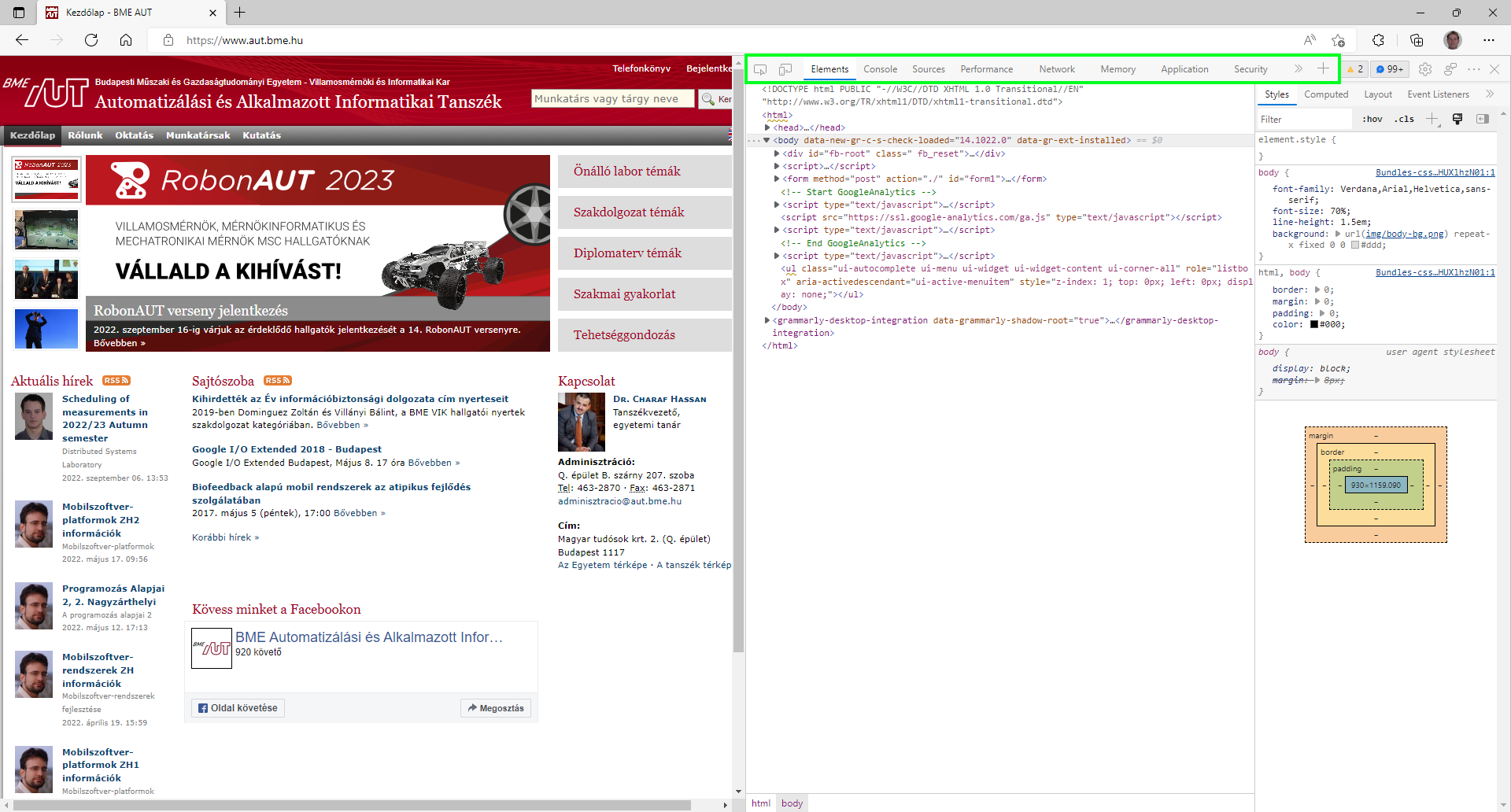Open the #ddd background color swatch
This screenshot has height=812, width=1511.
pos(1355,245)
